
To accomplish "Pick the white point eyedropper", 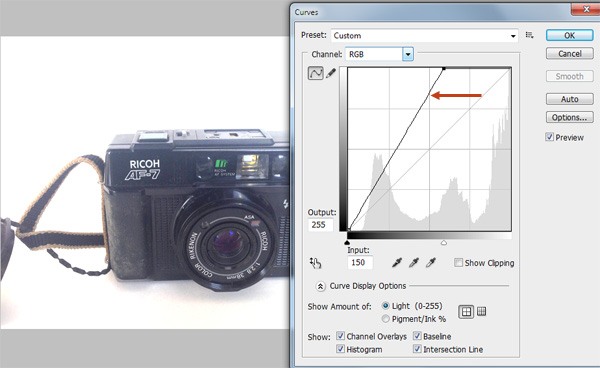I will click(431, 262).
